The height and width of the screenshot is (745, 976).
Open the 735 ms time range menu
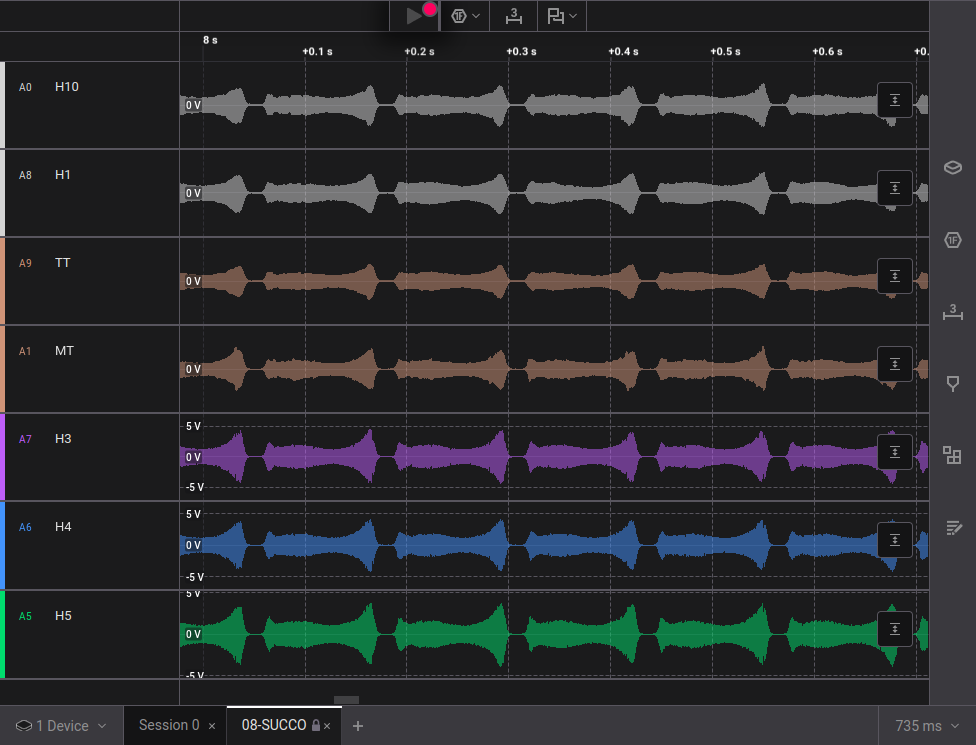(x=927, y=726)
